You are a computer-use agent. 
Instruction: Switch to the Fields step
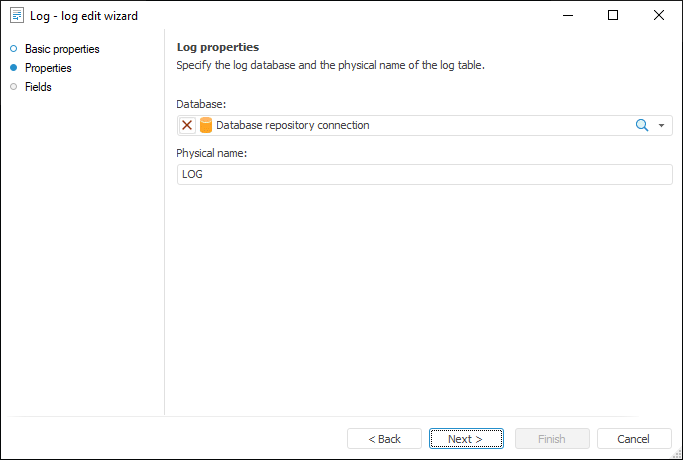tap(38, 87)
